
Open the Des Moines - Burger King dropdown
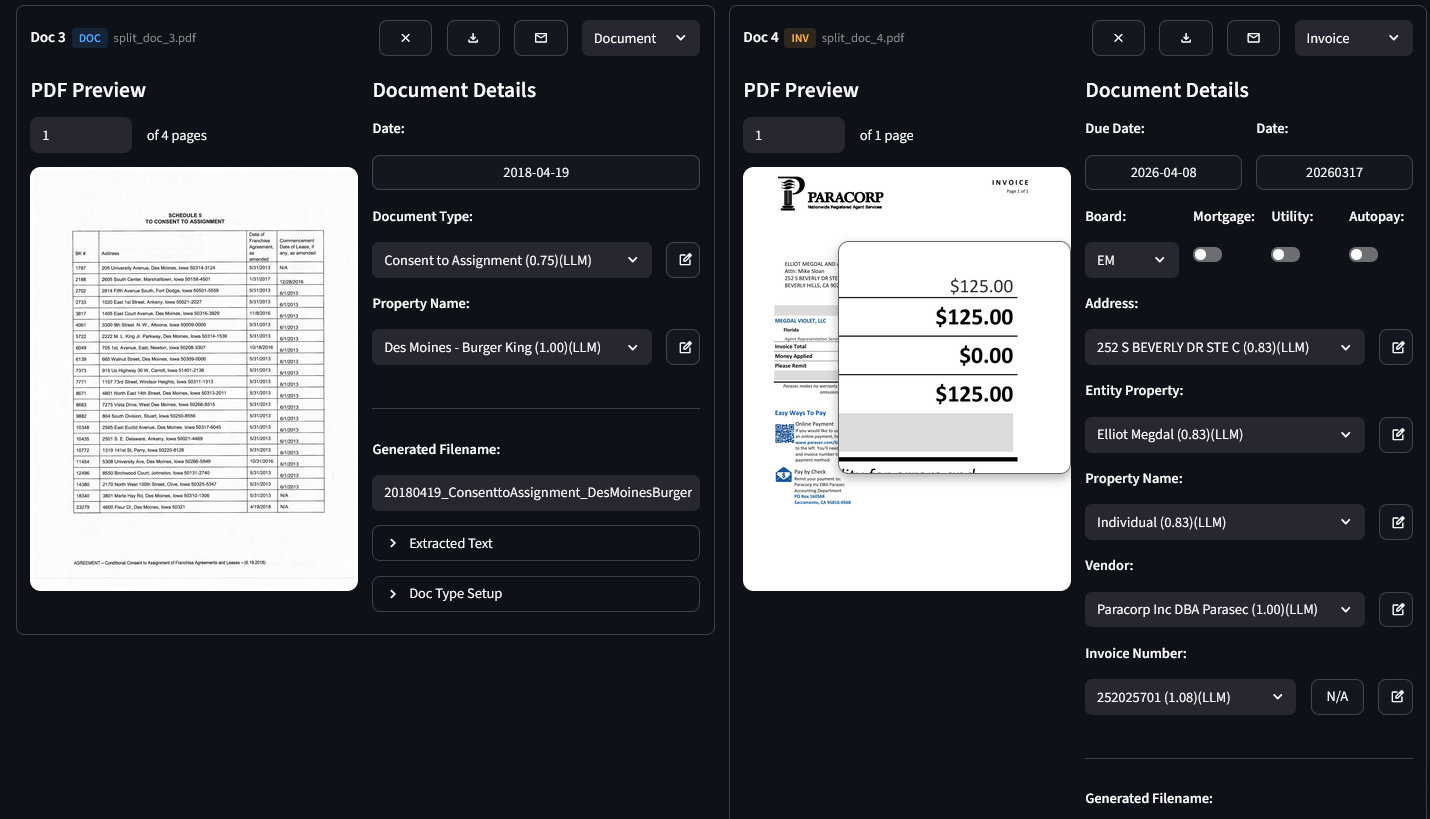(x=511, y=347)
